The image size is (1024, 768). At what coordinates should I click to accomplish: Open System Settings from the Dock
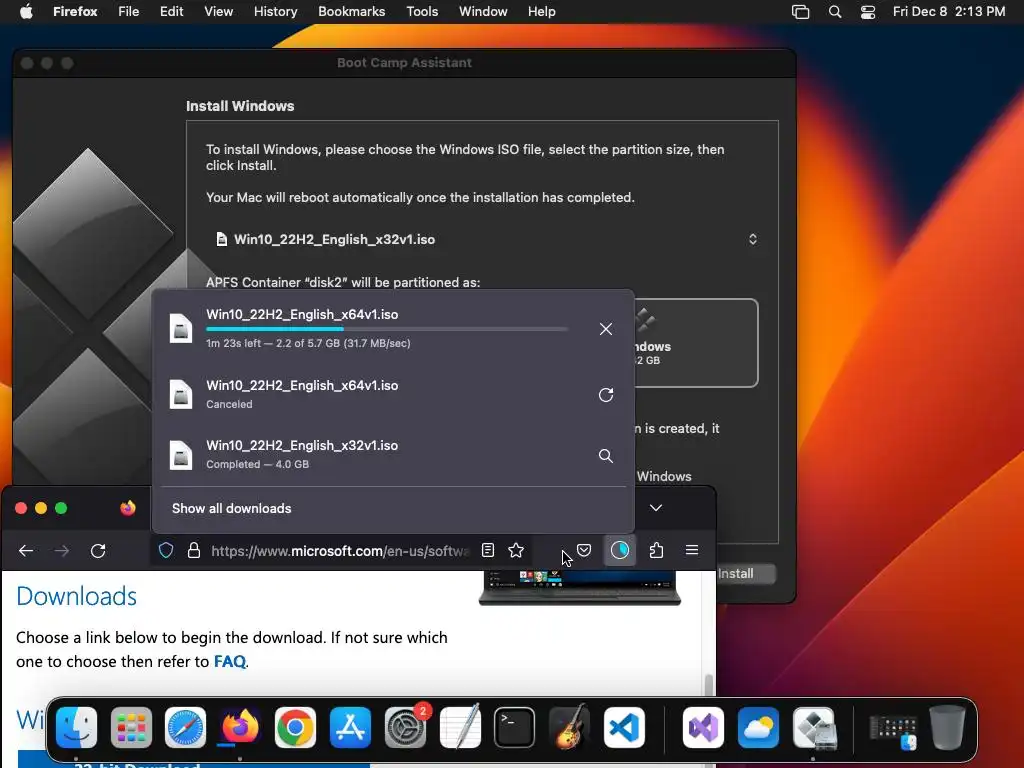pyautogui.click(x=406, y=727)
